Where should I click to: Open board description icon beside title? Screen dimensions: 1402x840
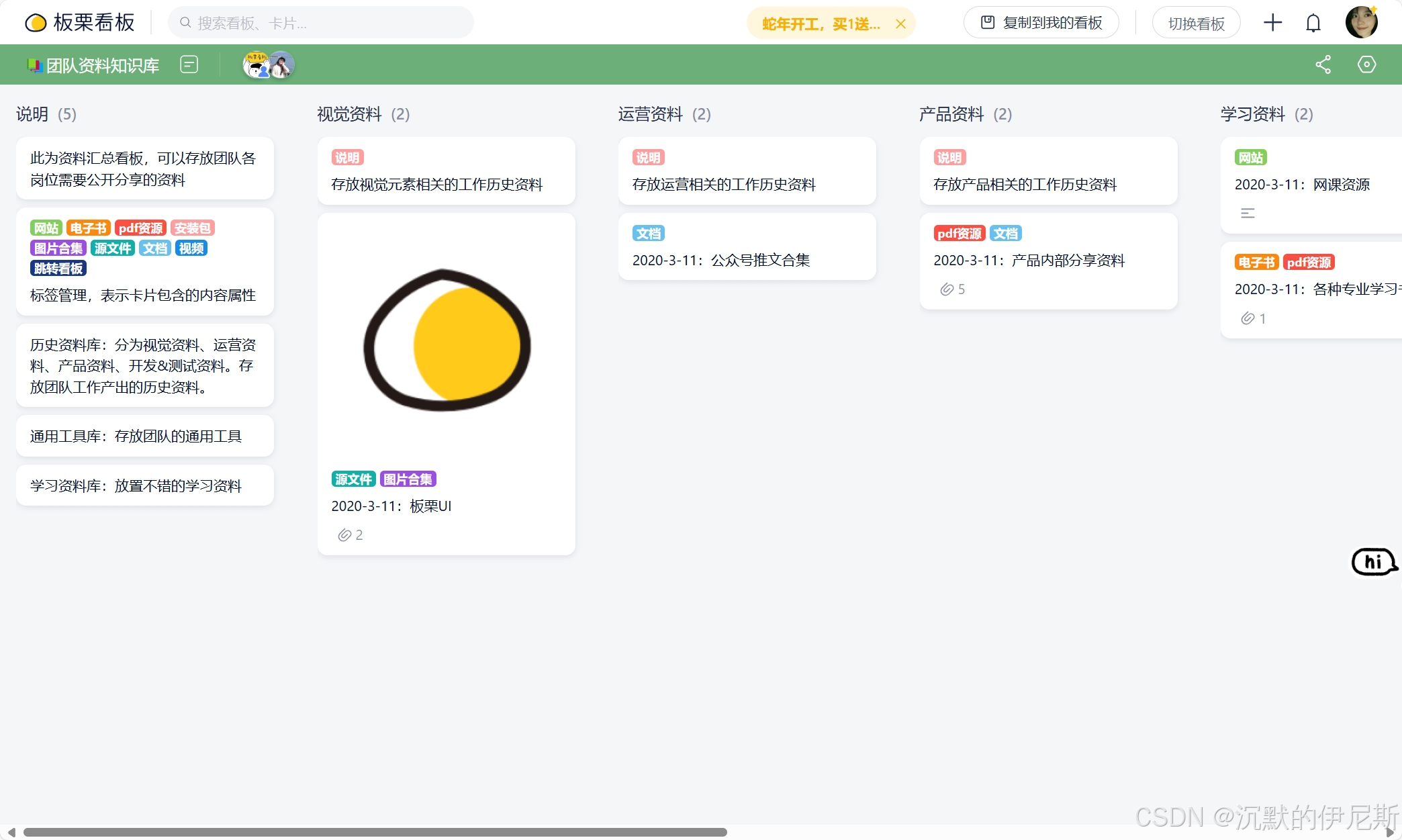(189, 64)
